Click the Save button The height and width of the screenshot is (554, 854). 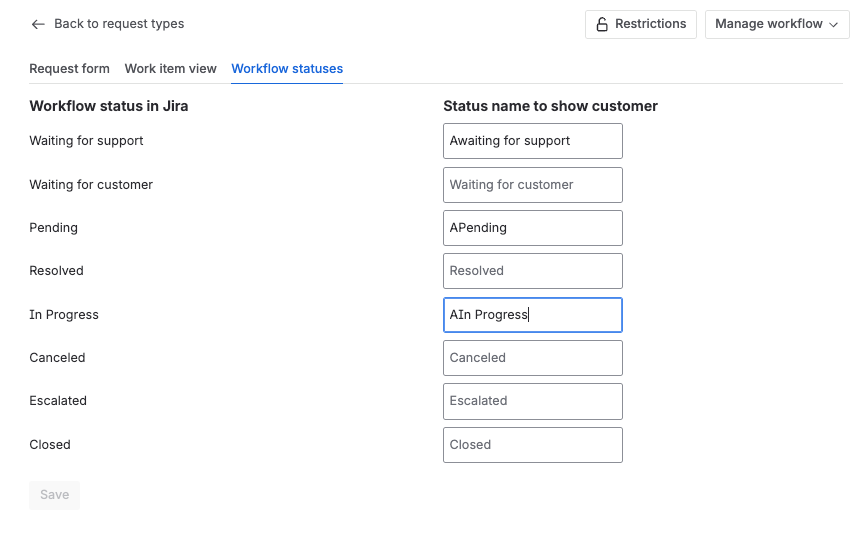click(54, 495)
